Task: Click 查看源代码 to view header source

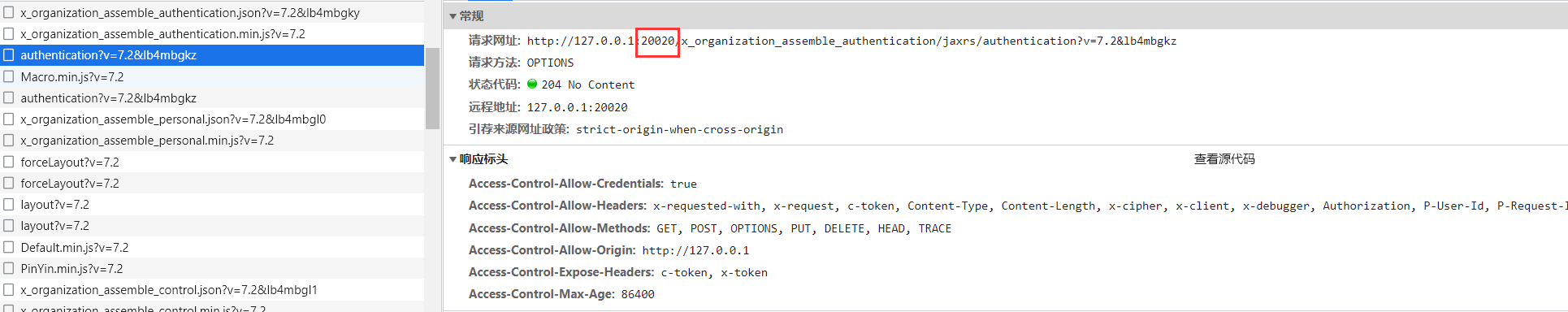Action: [x=1224, y=159]
